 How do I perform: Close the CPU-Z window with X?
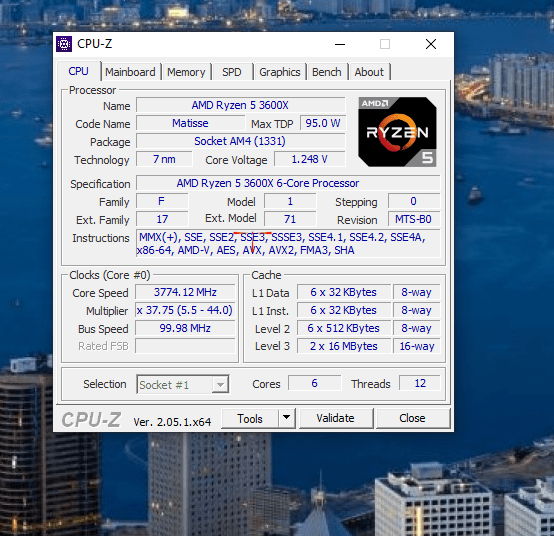[x=431, y=44]
